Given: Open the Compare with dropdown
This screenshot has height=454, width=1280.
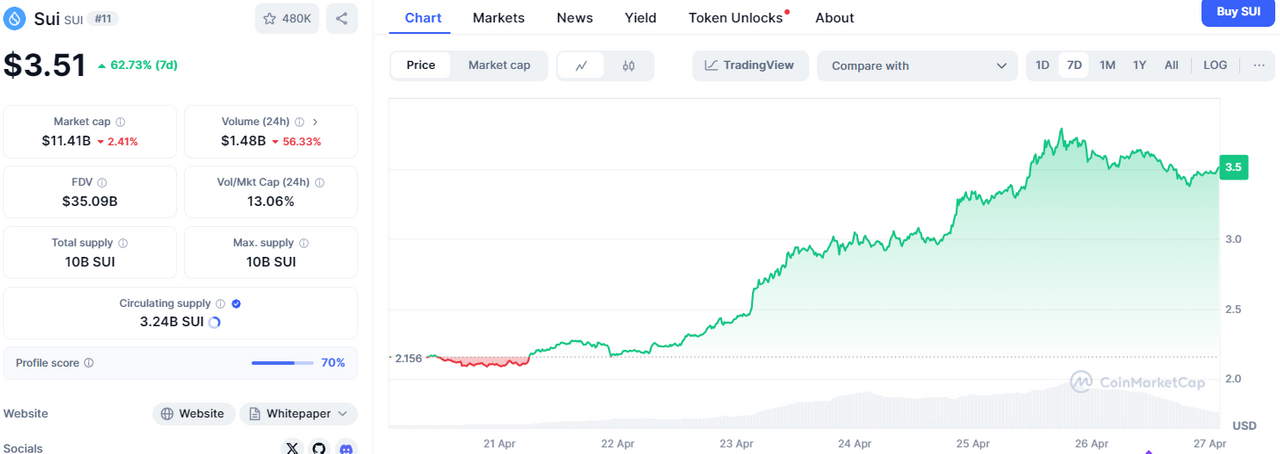Looking at the screenshot, I should coord(917,66).
